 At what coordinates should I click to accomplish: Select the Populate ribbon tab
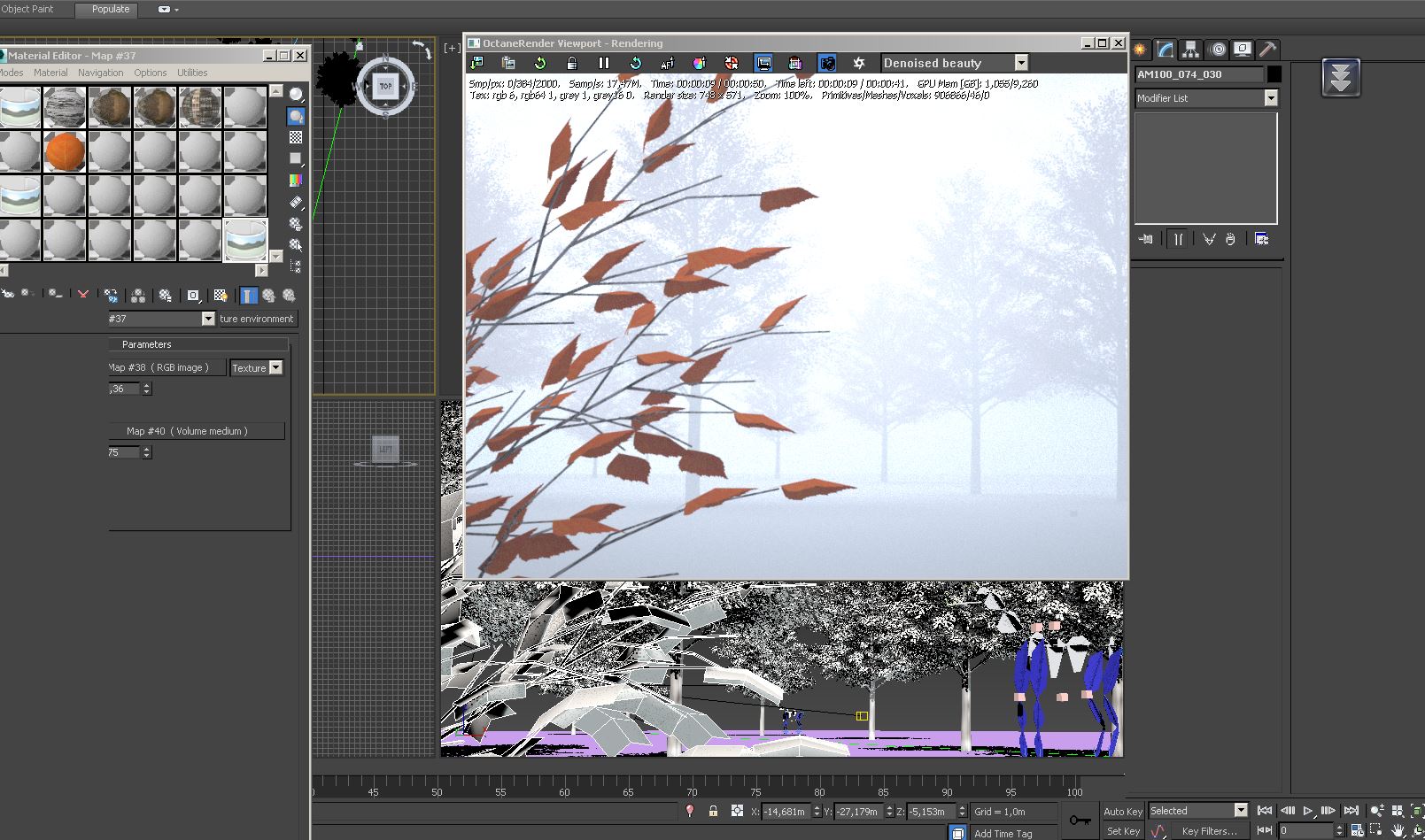[x=111, y=9]
